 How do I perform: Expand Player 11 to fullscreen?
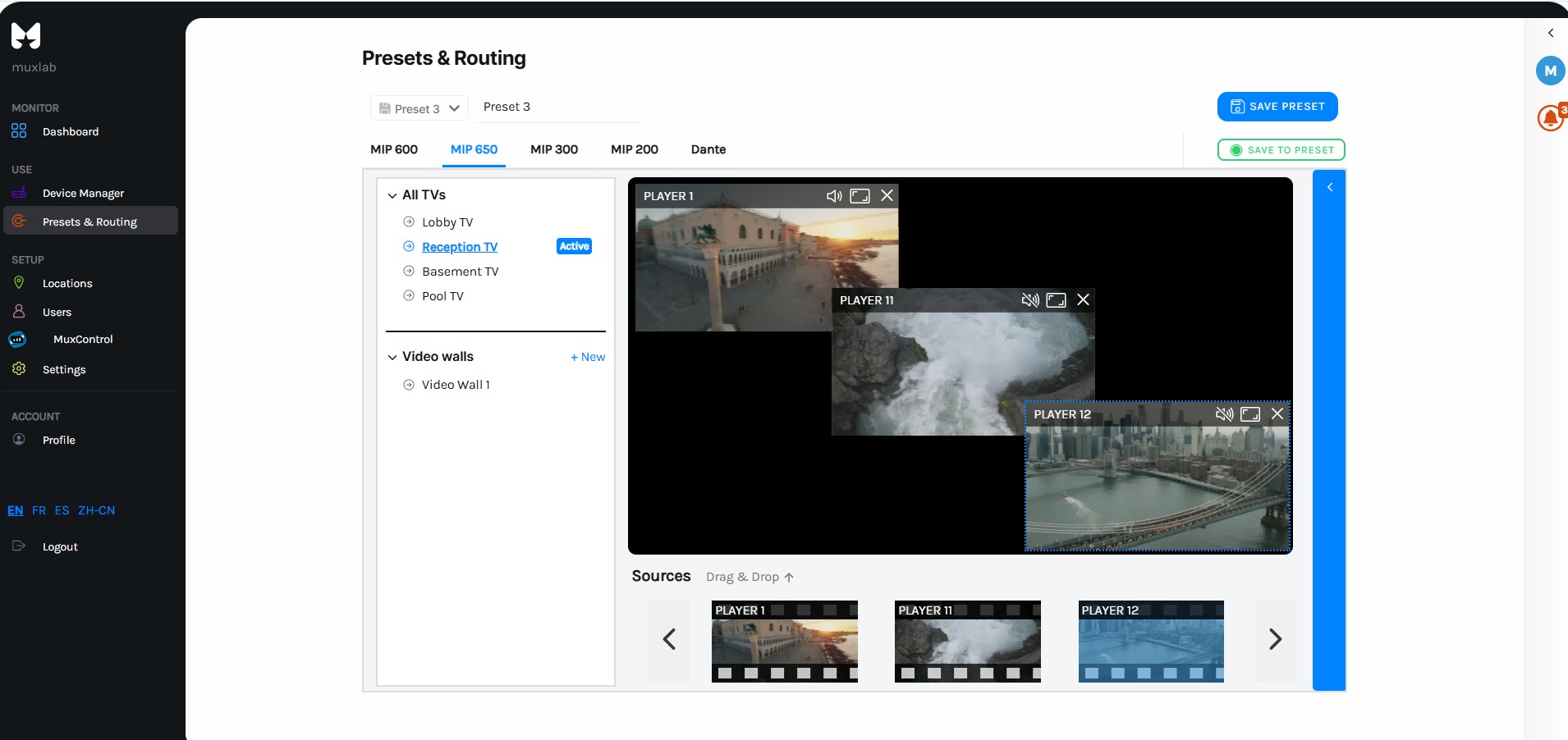[1056, 300]
